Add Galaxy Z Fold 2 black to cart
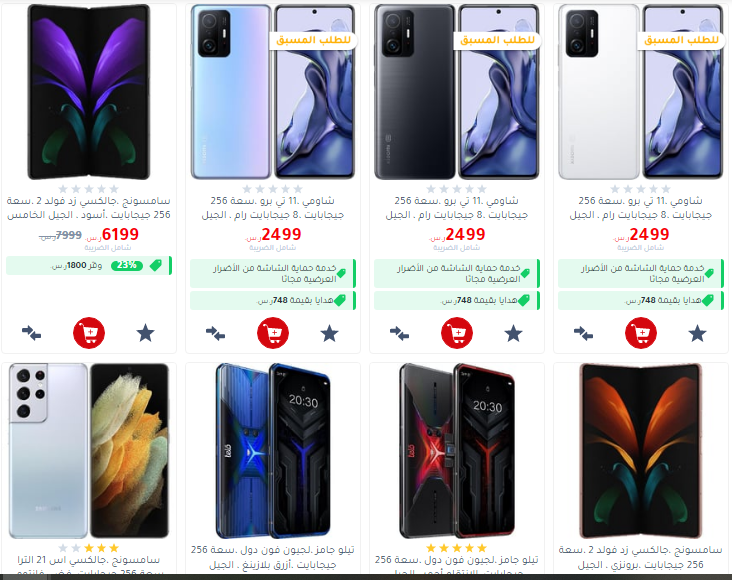The height and width of the screenshot is (580, 732). click(89, 333)
